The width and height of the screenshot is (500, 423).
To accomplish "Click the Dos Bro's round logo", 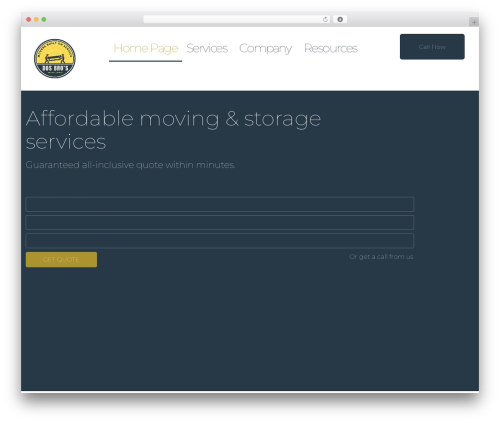I will tap(55, 58).
